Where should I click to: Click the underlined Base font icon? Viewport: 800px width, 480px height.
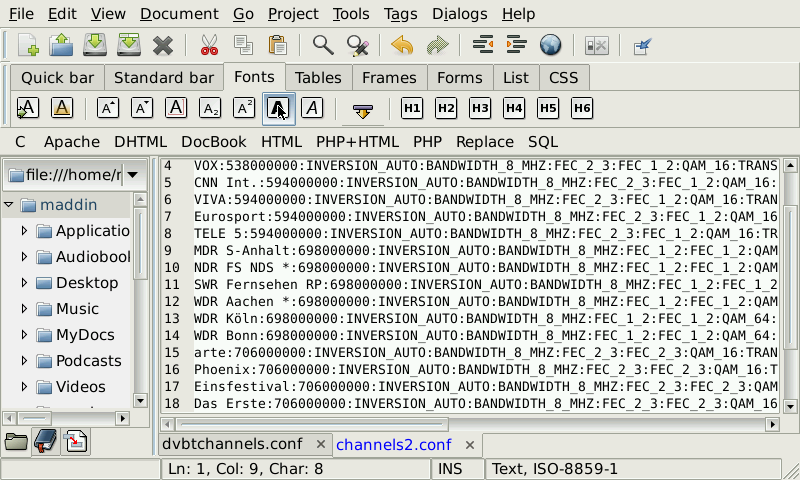pos(62,108)
